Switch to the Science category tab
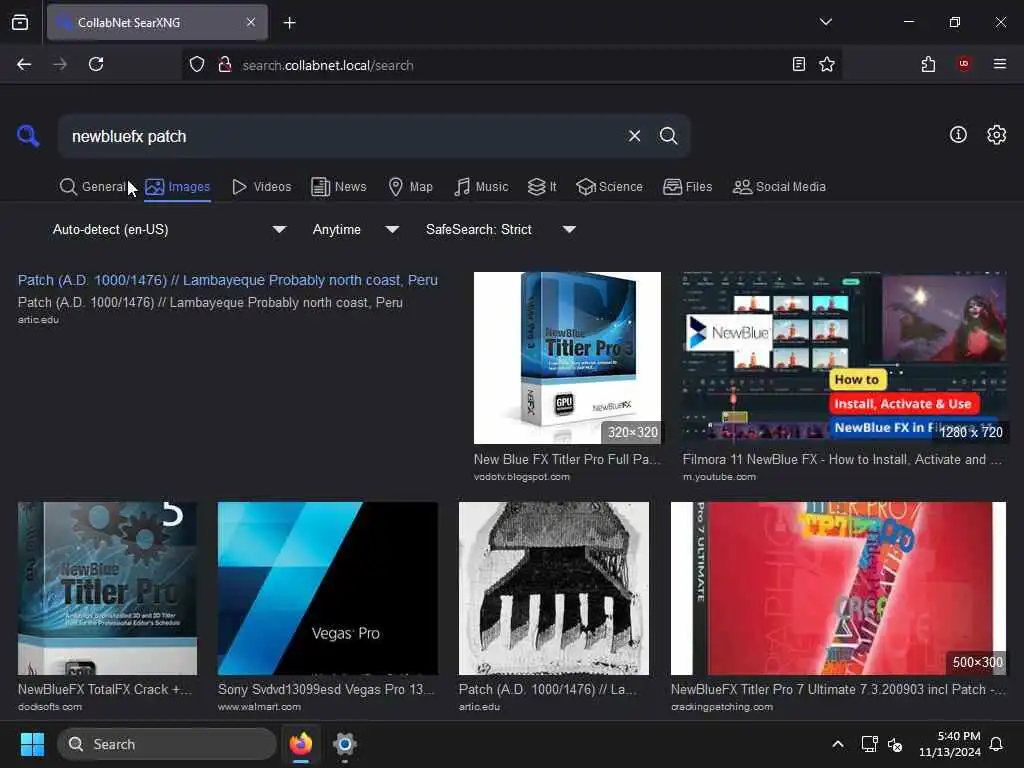 [x=609, y=187]
